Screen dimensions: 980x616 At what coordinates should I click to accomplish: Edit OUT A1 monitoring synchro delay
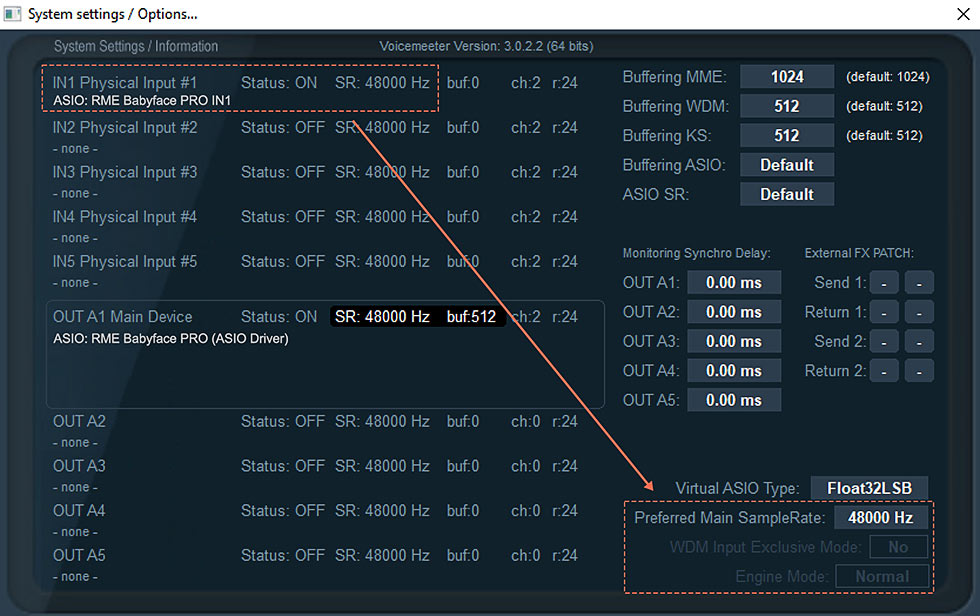[734, 282]
